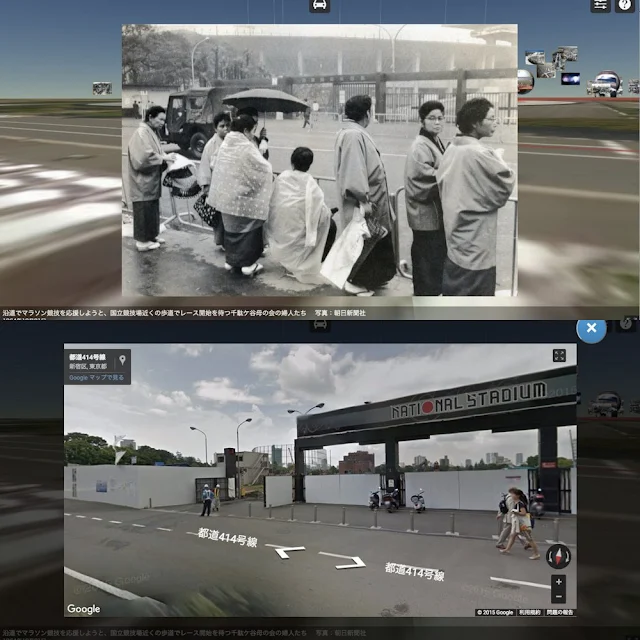Screen dimensions: 640x640
Task: Click the map pin icon in address card
Action: 122,360
